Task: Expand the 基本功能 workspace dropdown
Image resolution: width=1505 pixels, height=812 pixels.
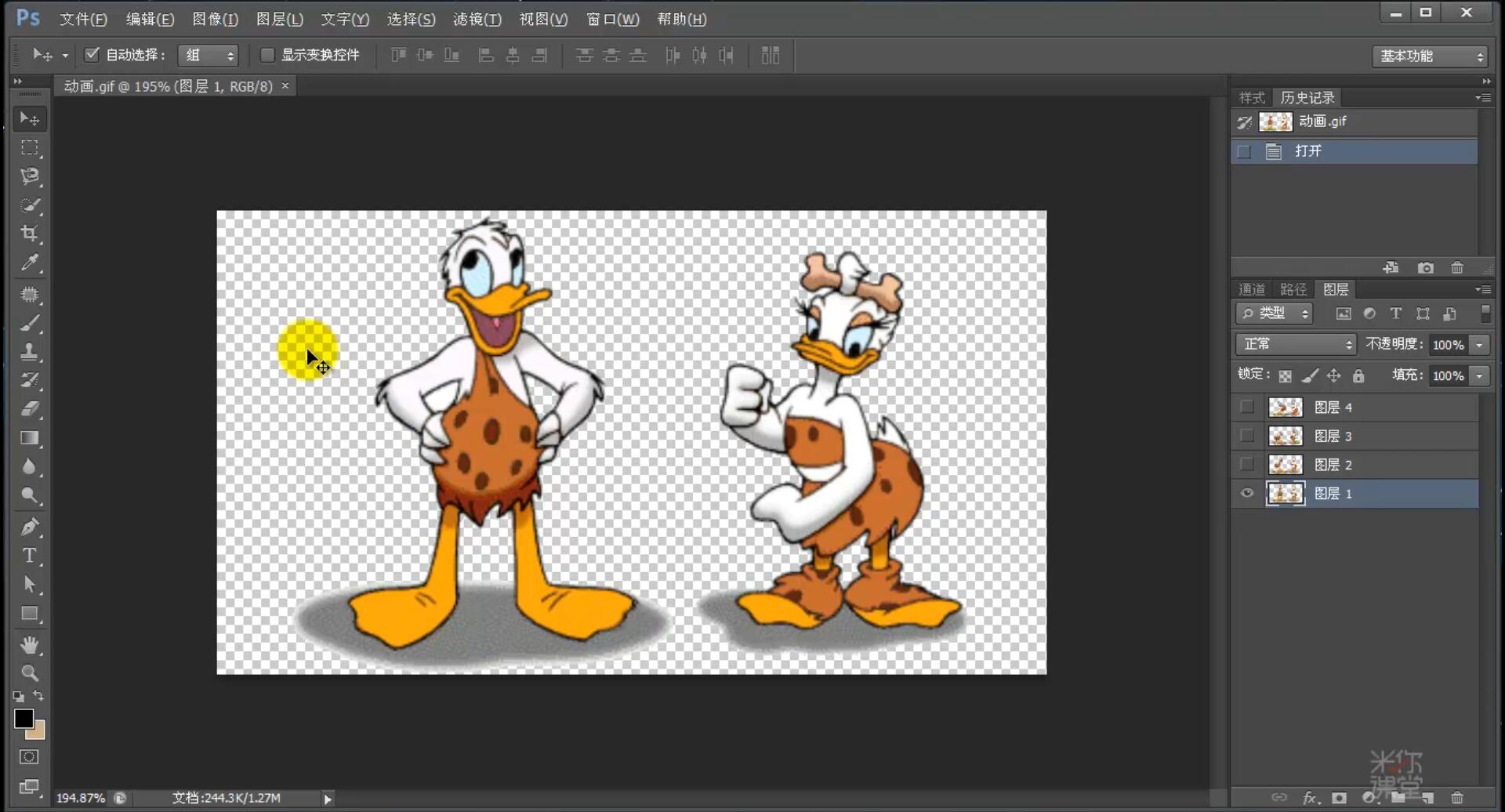Action: (x=1430, y=56)
